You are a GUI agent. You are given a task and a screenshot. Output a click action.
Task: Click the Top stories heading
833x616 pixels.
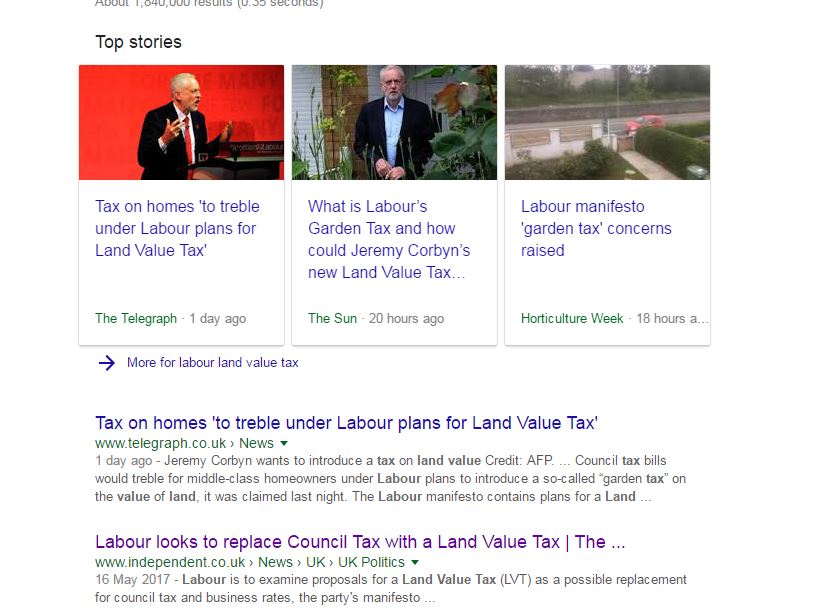[139, 42]
